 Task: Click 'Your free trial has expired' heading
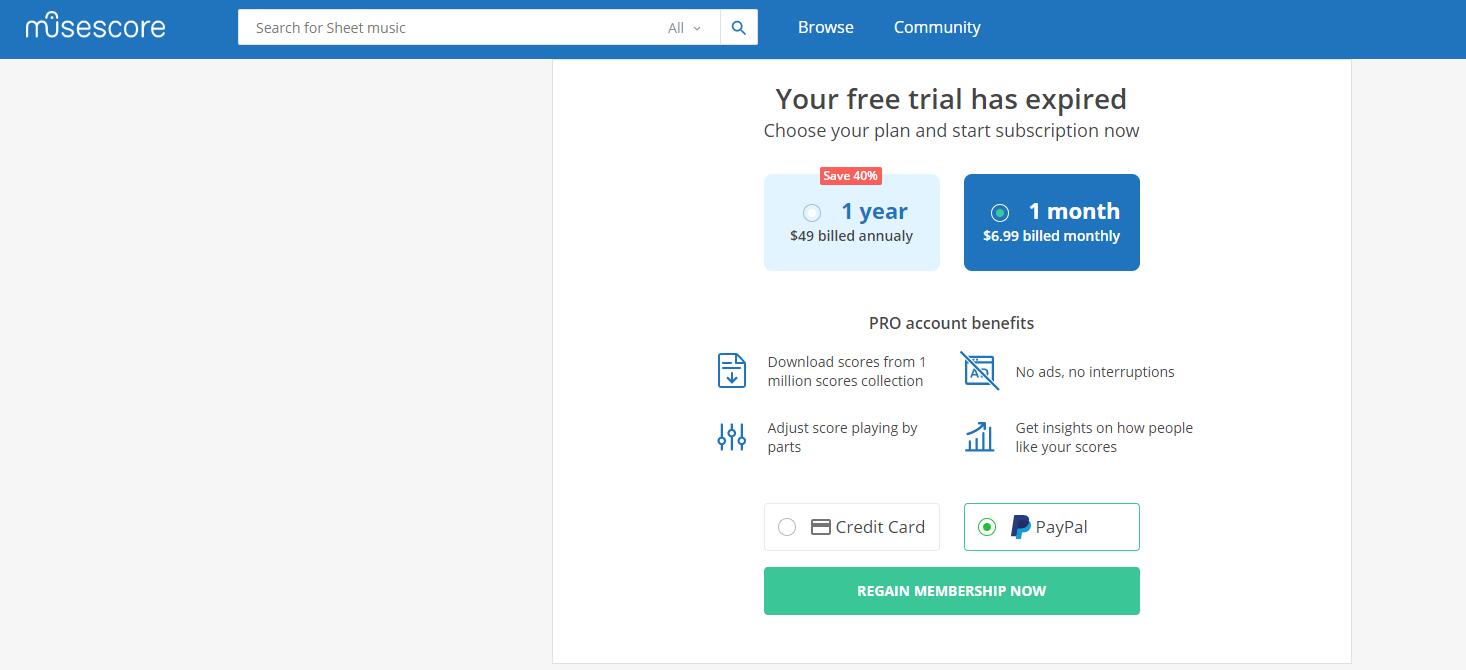coord(952,99)
